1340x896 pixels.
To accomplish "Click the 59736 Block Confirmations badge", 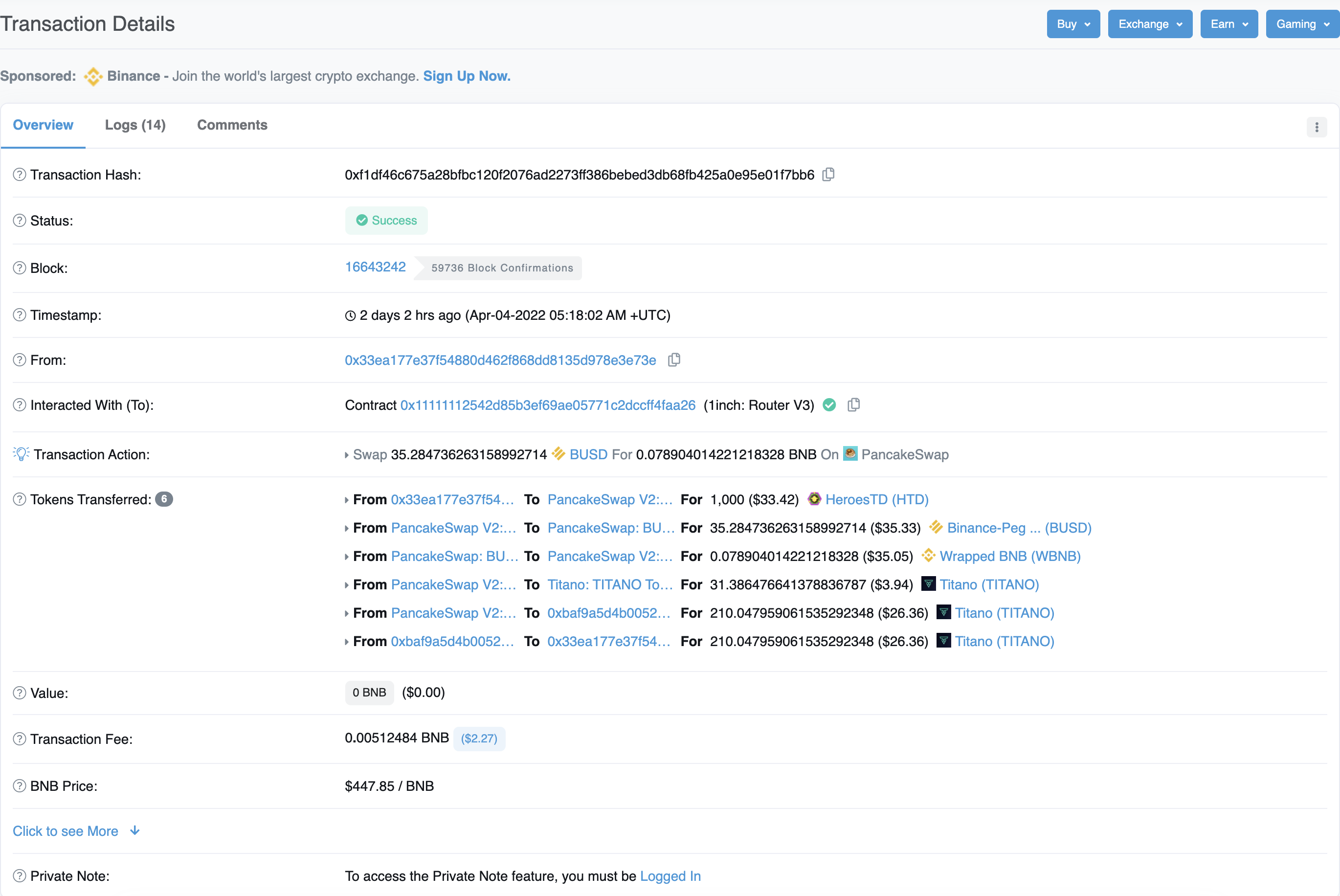I will [498, 268].
